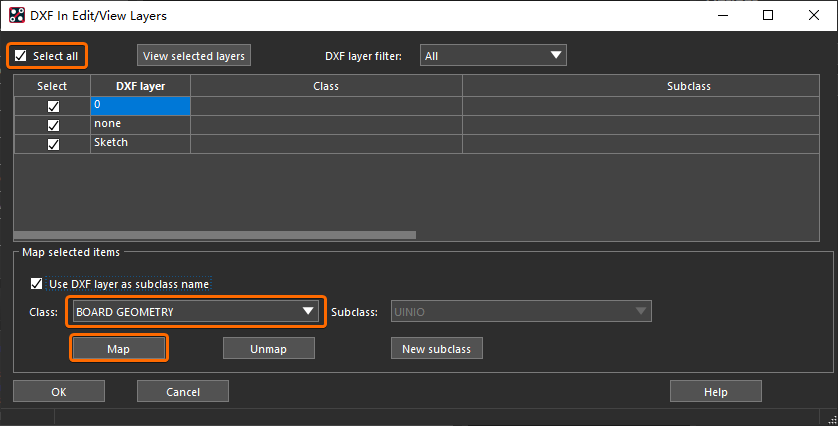Click the New subclass button
The height and width of the screenshot is (426, 838).
point(437,348)
